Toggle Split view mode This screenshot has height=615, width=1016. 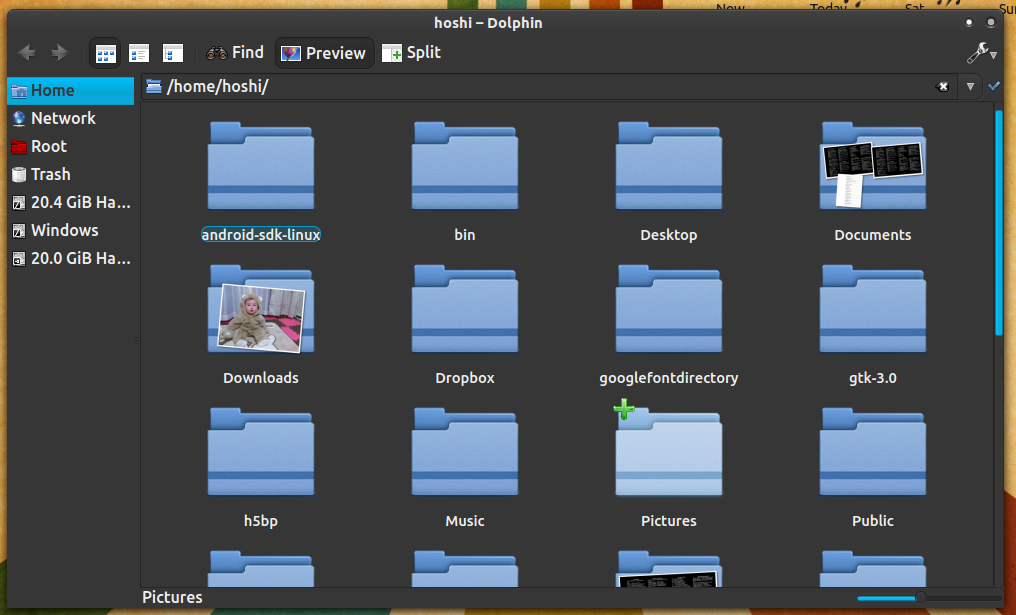(x=411, y=52)
